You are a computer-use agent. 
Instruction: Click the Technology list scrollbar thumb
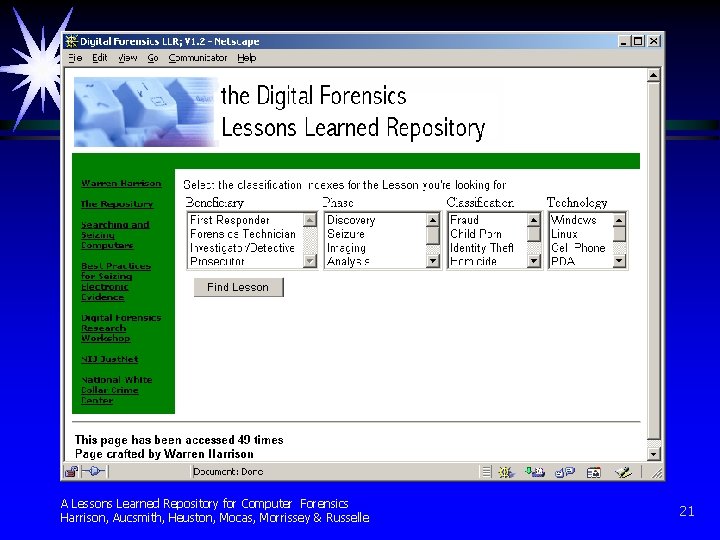[x=619, y=234]
